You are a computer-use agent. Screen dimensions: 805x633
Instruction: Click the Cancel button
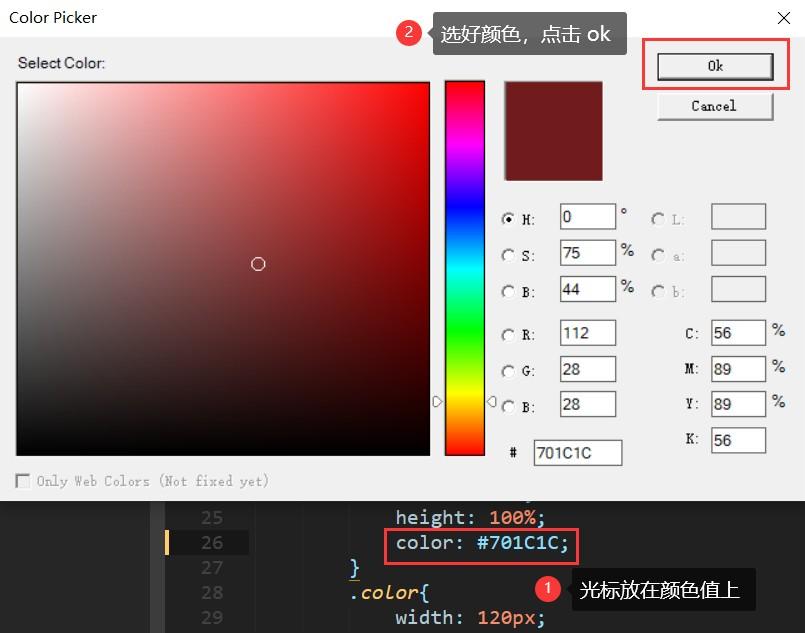pos(714,105)
